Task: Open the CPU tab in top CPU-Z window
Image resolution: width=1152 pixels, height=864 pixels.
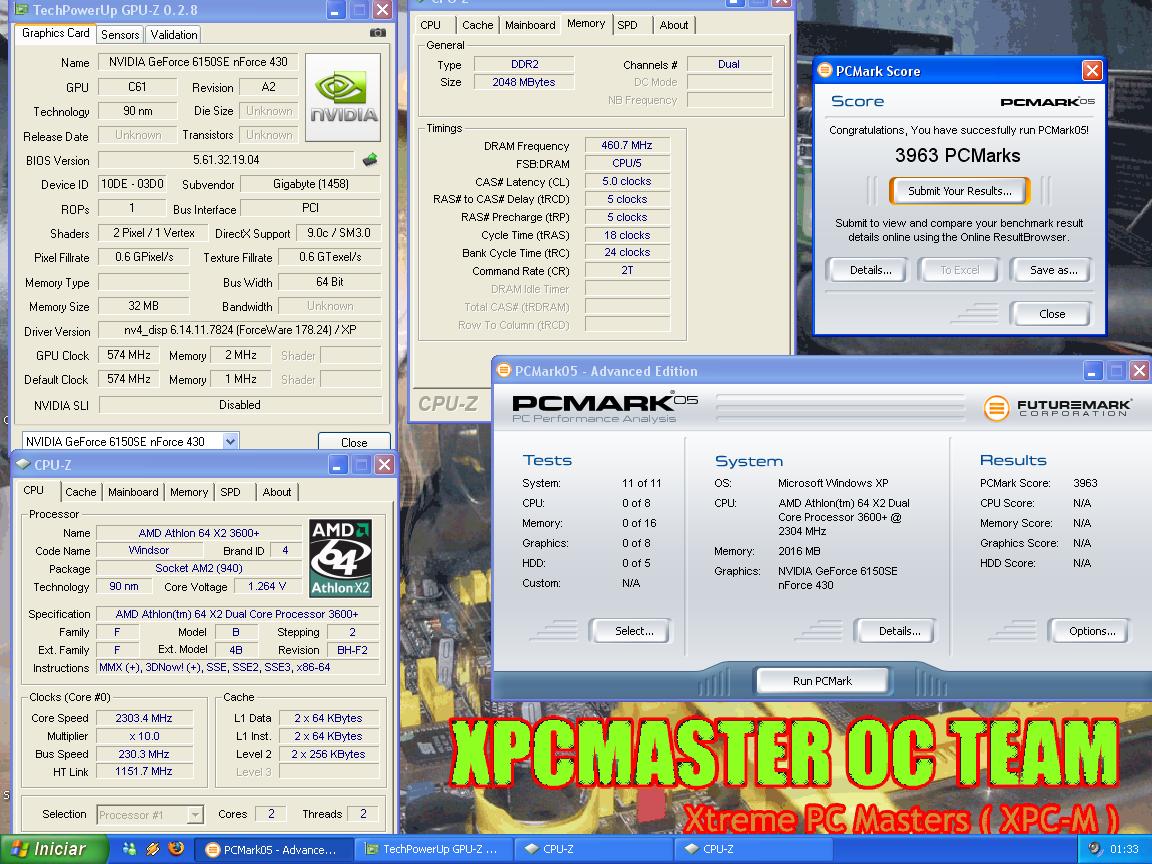Action: [x=431, y=25]
